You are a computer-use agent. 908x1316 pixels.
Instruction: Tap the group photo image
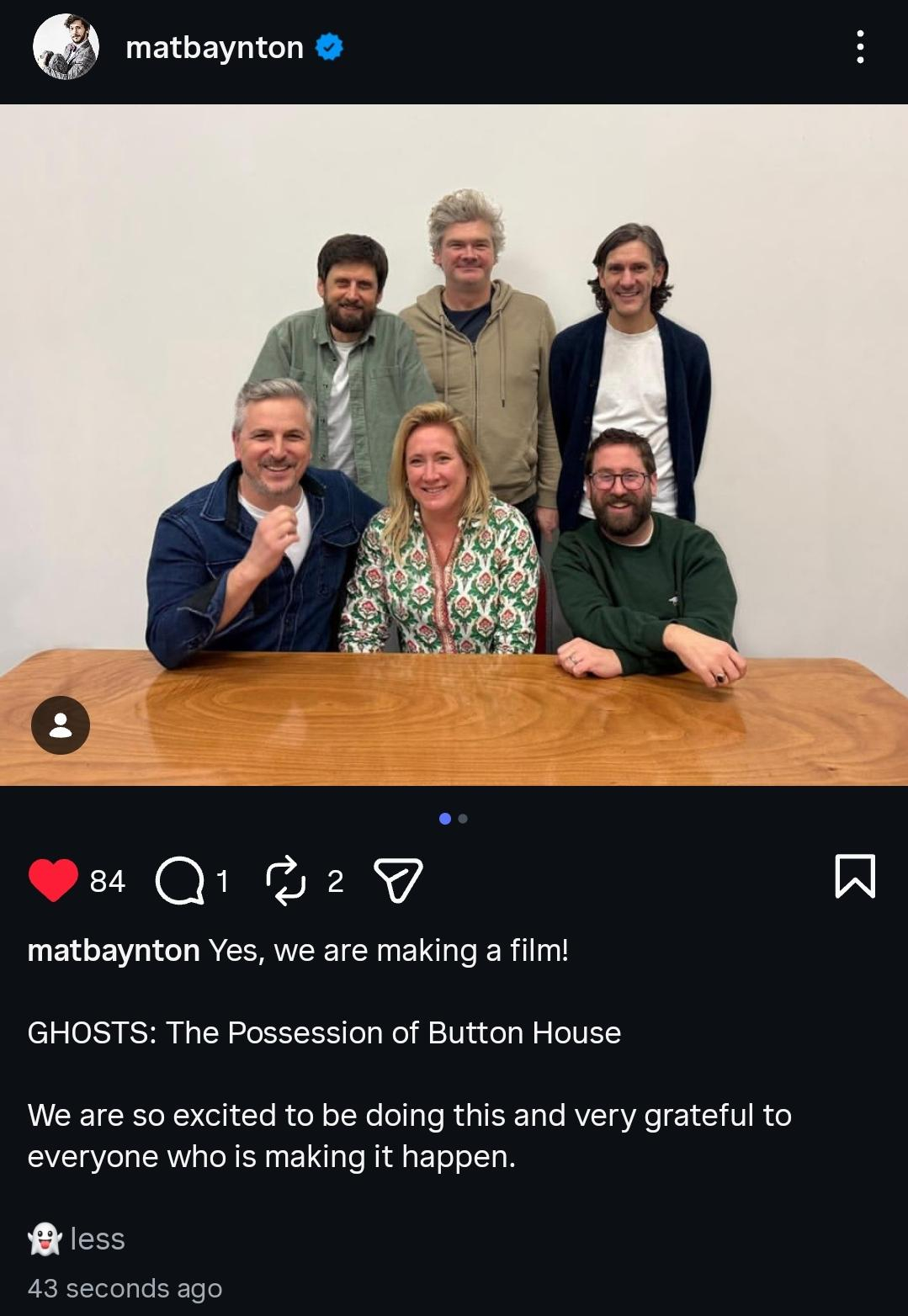click(x=454, y=444)
